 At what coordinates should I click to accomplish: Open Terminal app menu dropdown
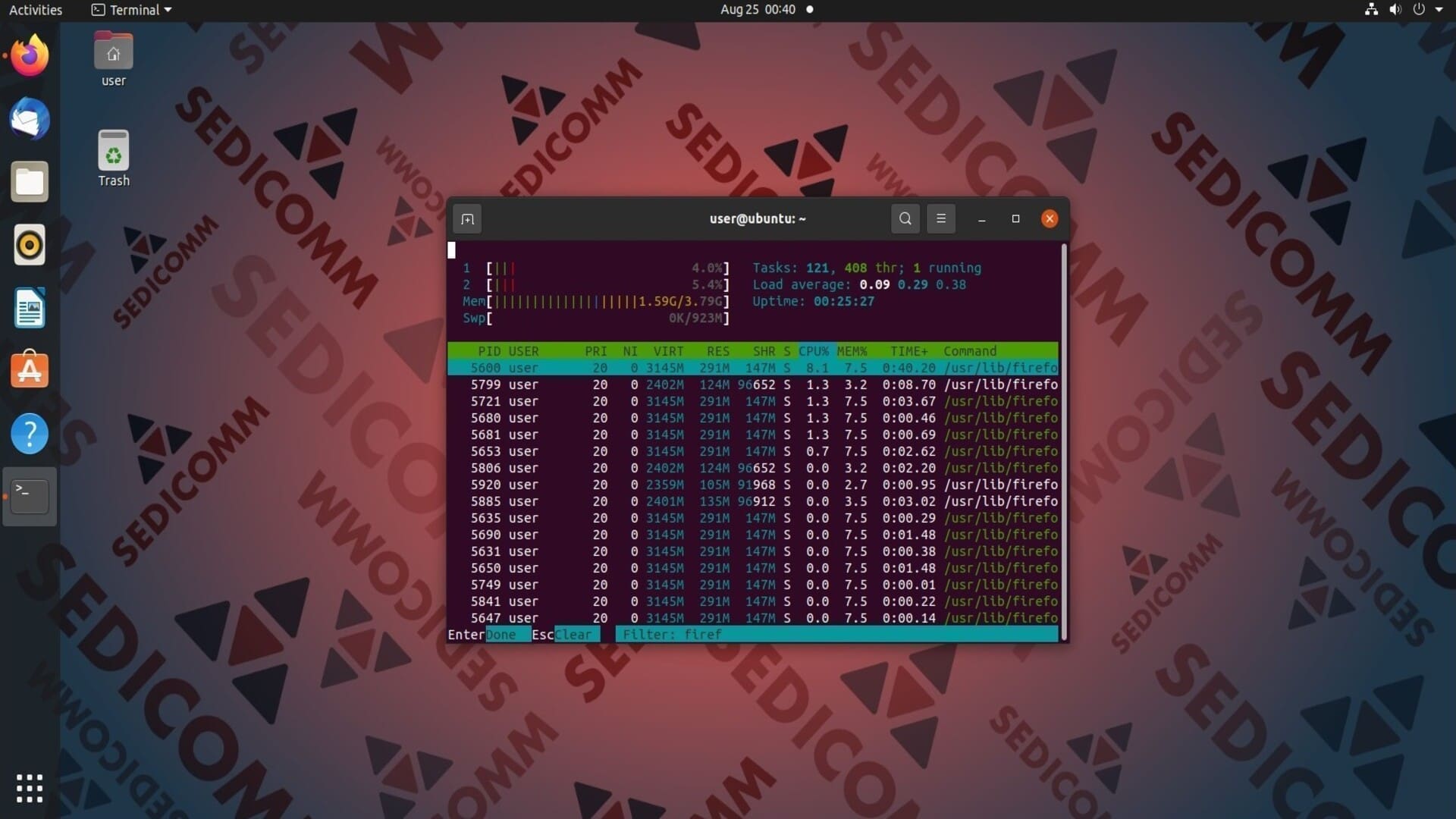[x=132, y=10]
